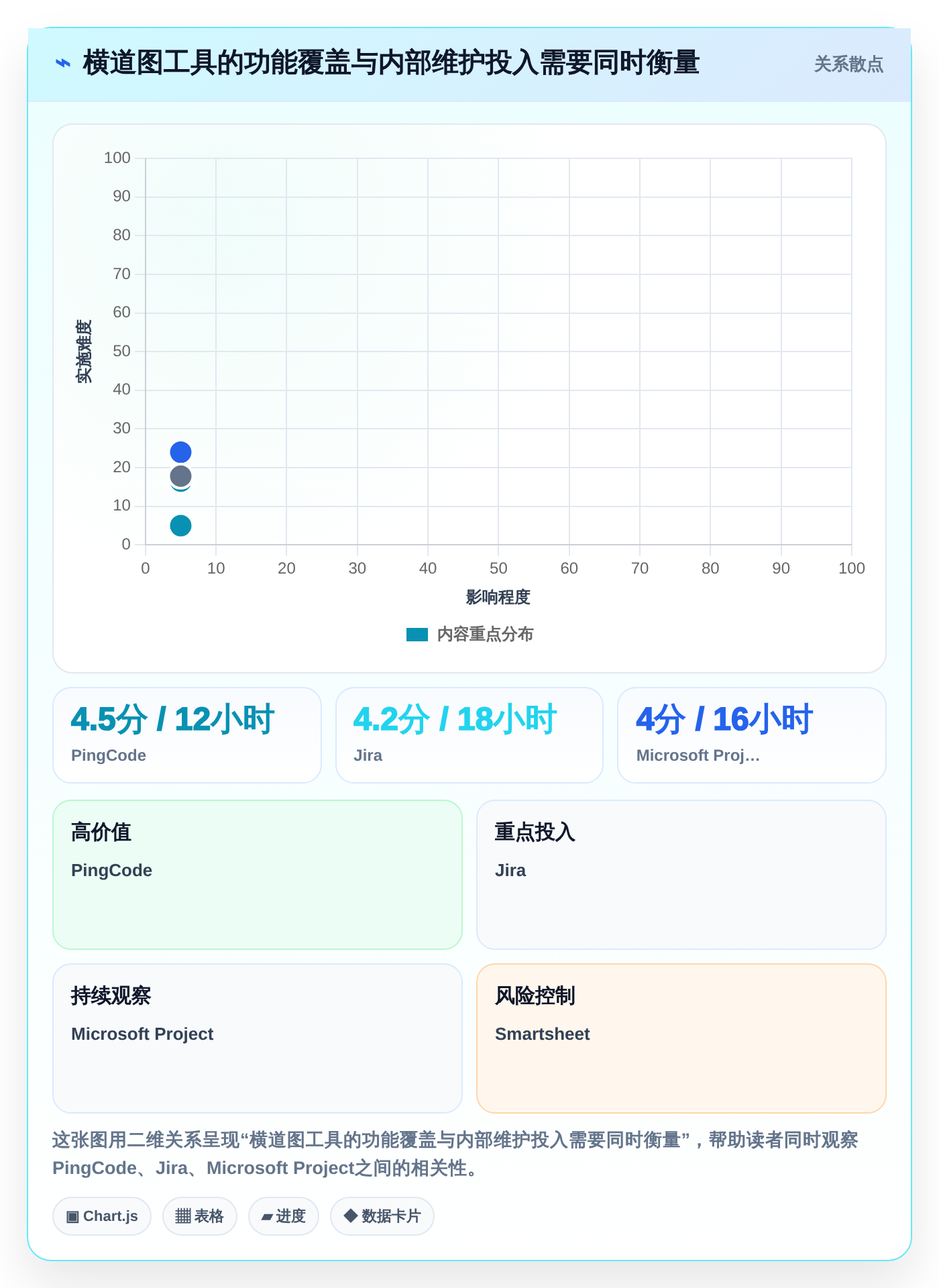Click the 持续观察 quadrant heading
The height and width of the screenshot is (1288, 939).
tap(111, 996)
